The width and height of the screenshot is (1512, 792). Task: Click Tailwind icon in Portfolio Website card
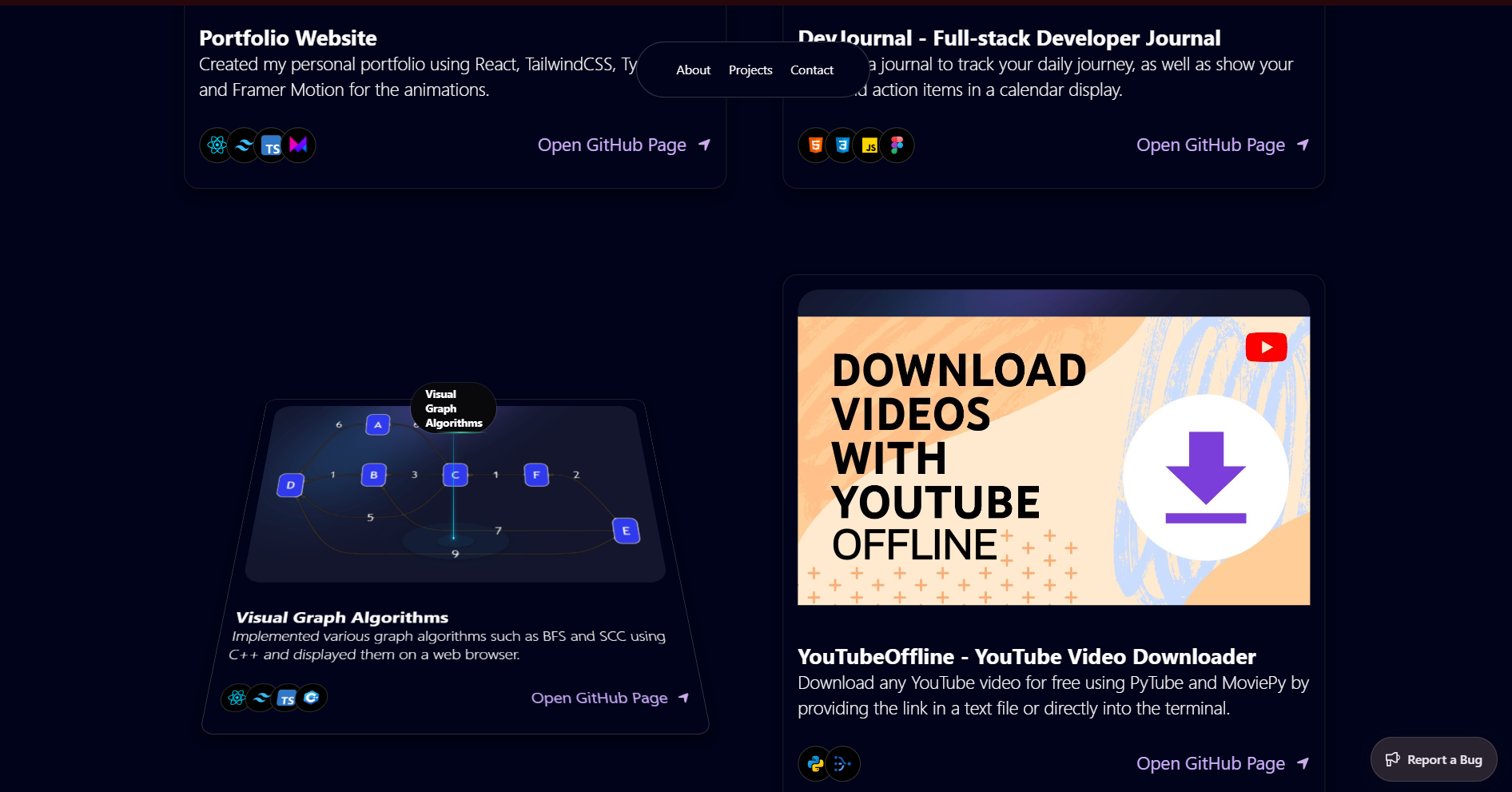[x=244, y=145]
